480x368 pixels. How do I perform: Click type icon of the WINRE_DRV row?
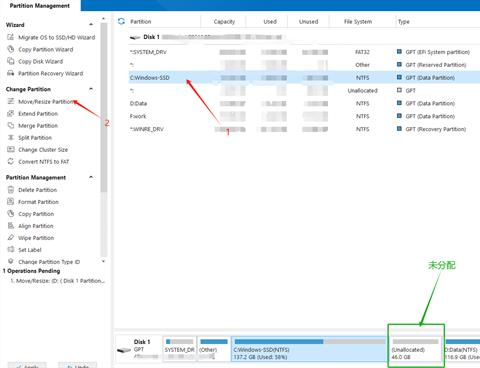coord(399,129)
